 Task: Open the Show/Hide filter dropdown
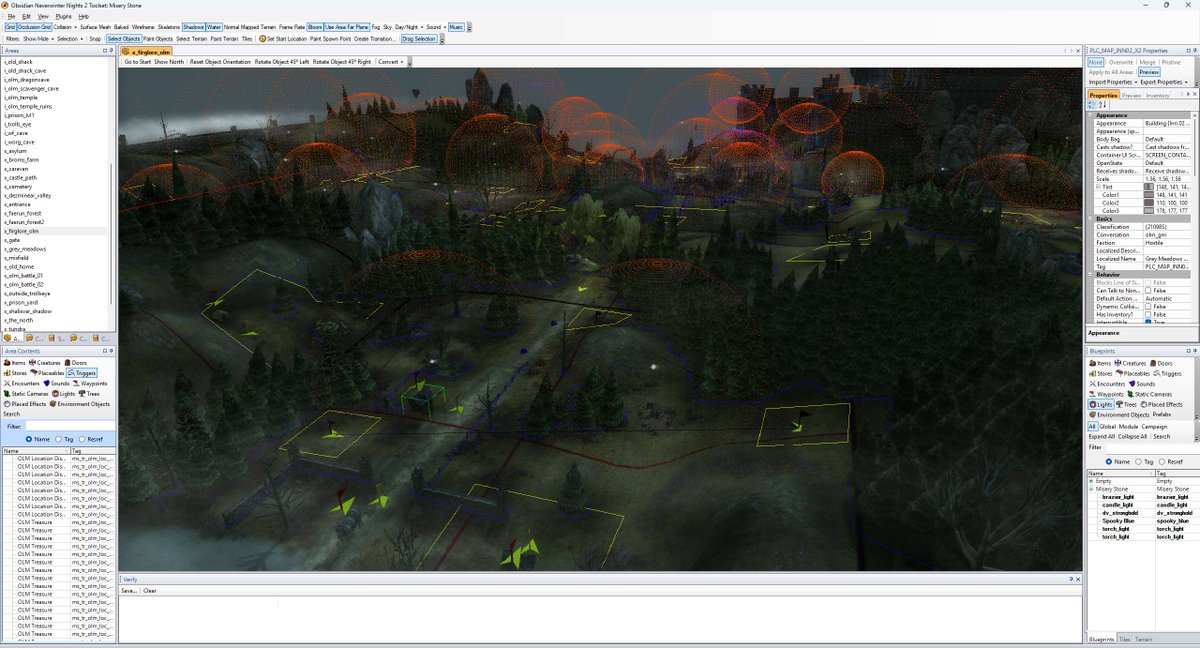(x=38, y=38)
